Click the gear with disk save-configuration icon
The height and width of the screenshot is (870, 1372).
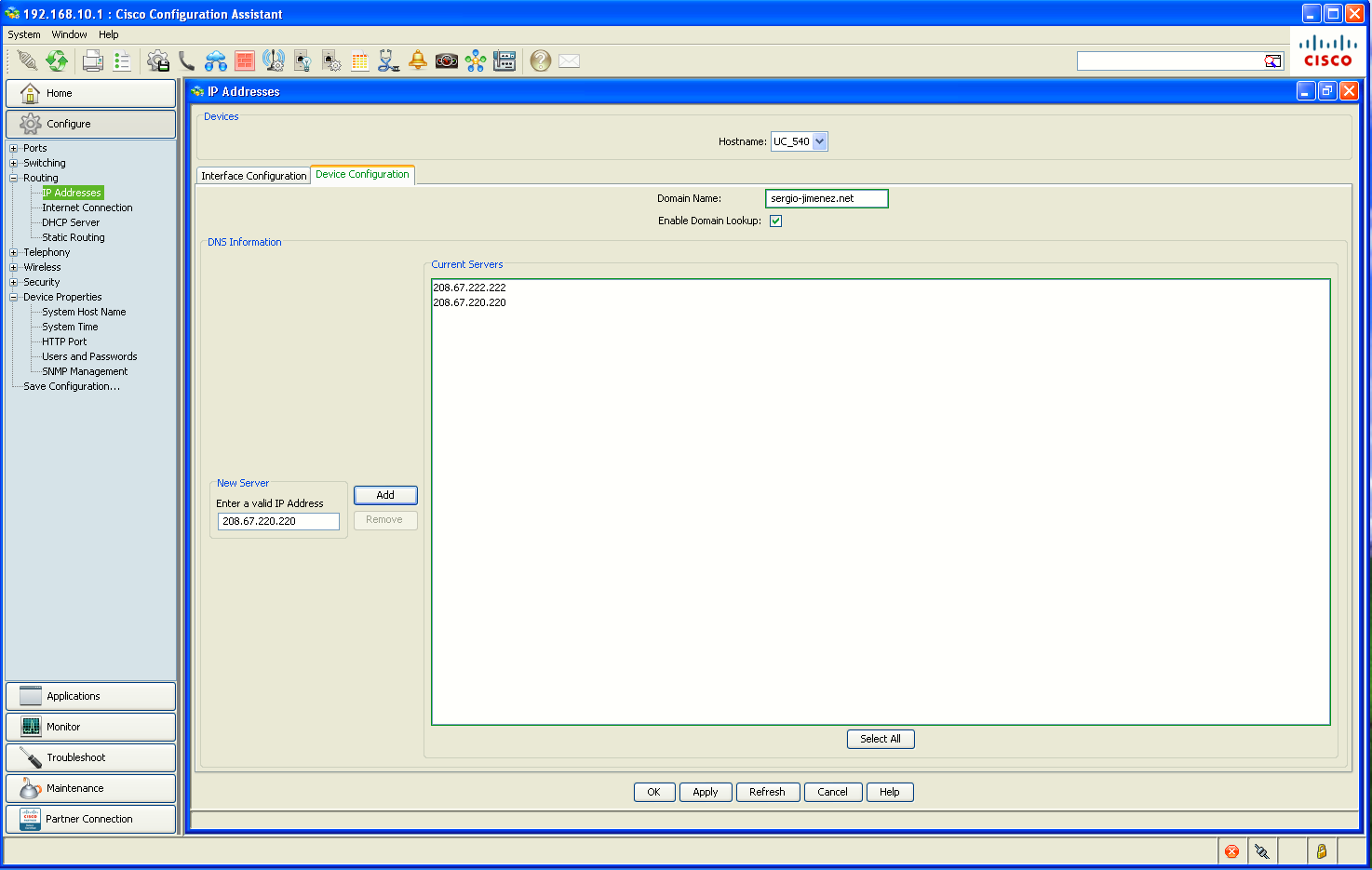(x=158, y=60)
